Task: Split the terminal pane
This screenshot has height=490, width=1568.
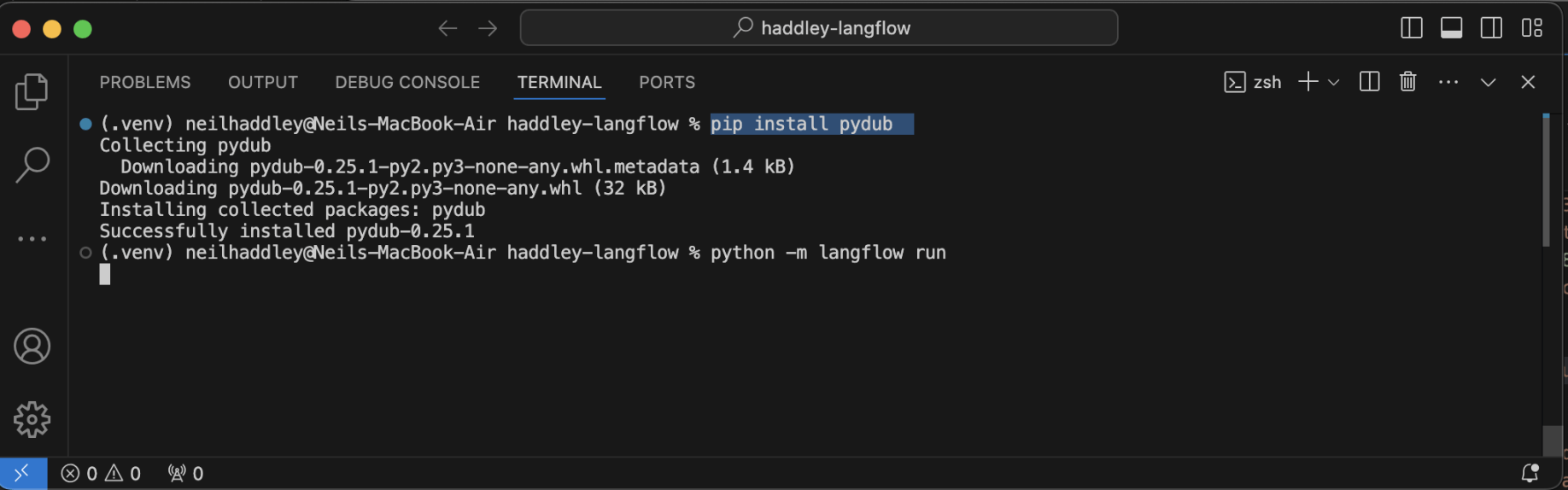Action: tap(1369, 82)
